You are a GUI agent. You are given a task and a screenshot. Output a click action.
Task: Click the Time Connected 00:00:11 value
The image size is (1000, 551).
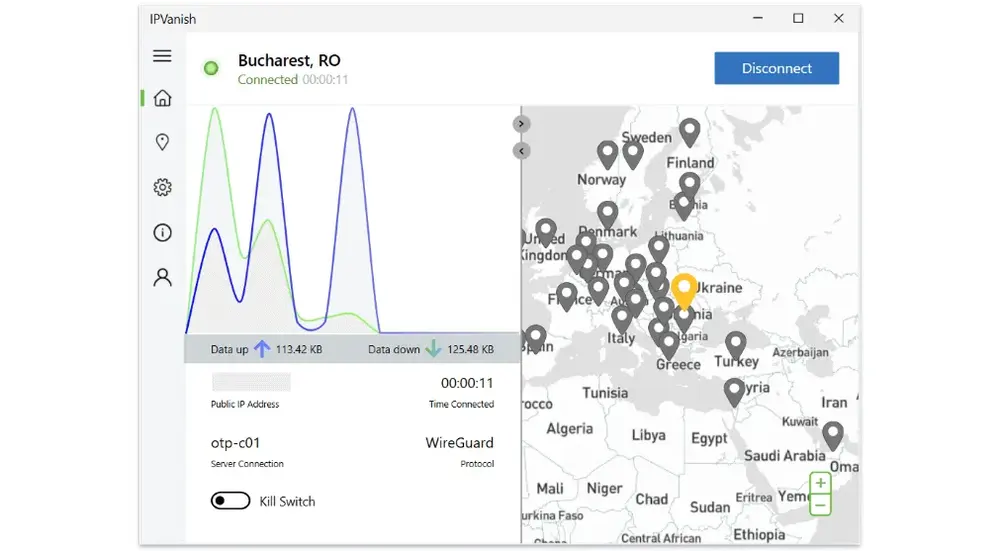click(x=467, y=383)
